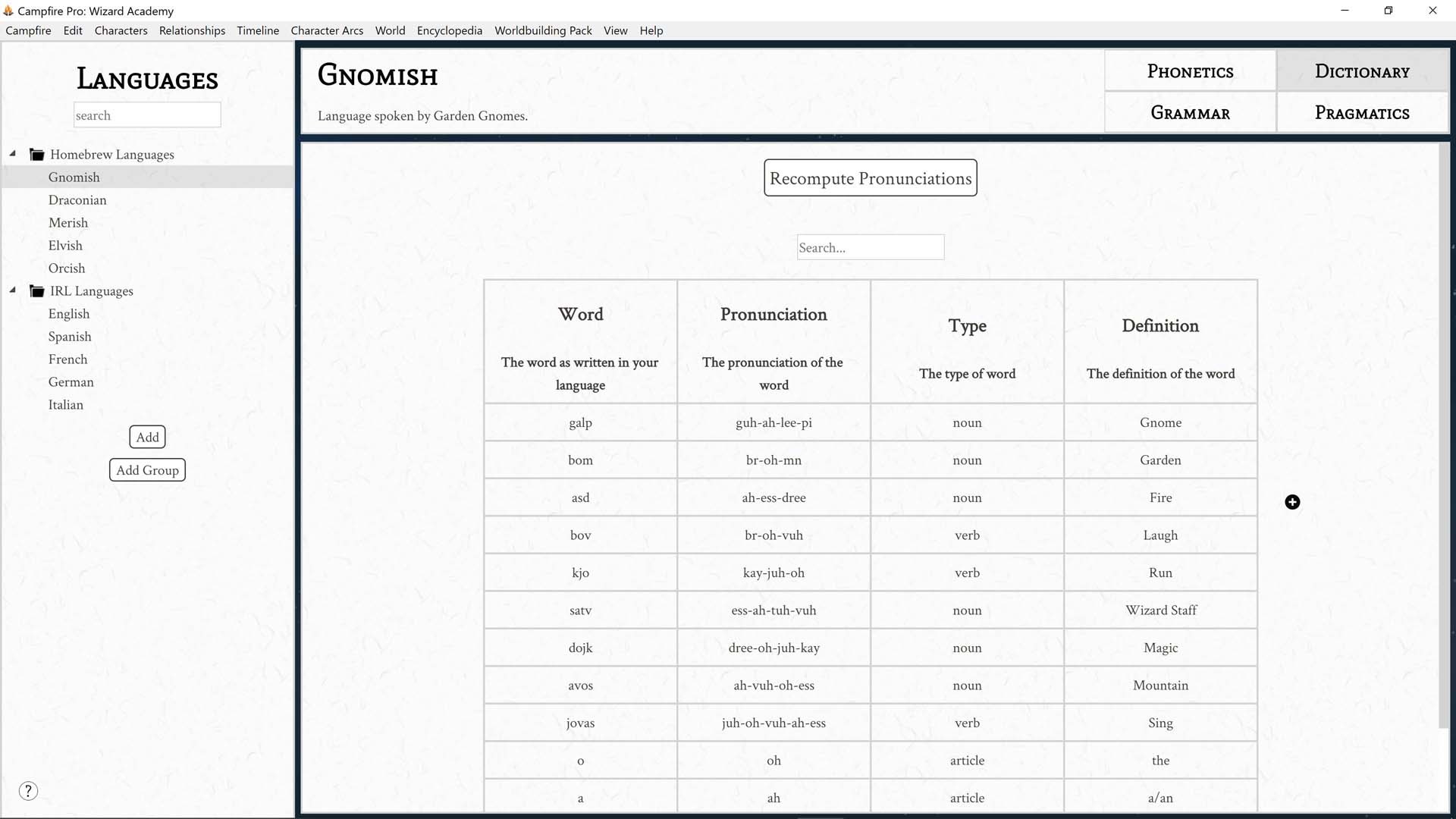Open the Worldbuilding Pack menu

coord(543,30)
